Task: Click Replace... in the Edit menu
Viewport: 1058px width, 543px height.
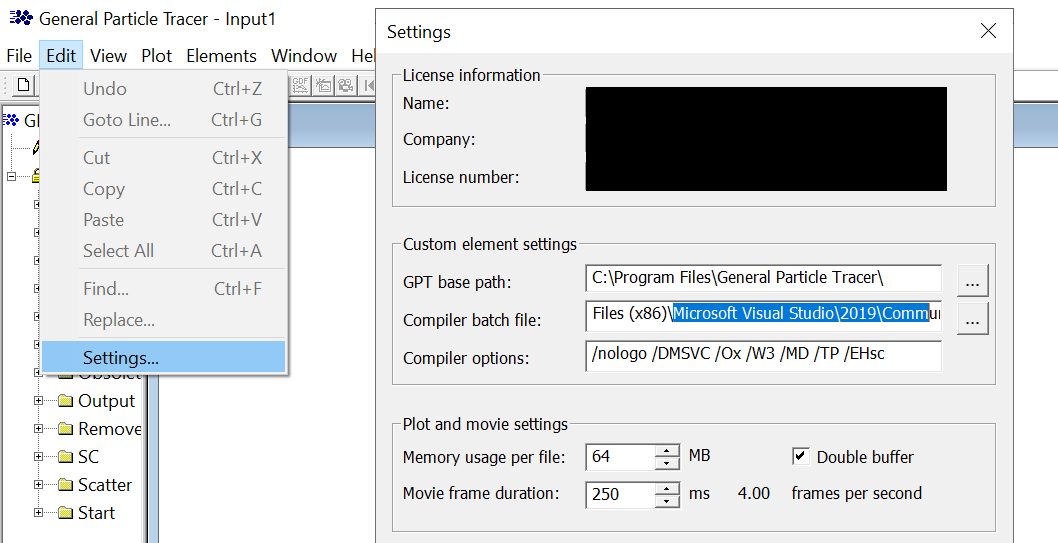Action: (163, 319)
